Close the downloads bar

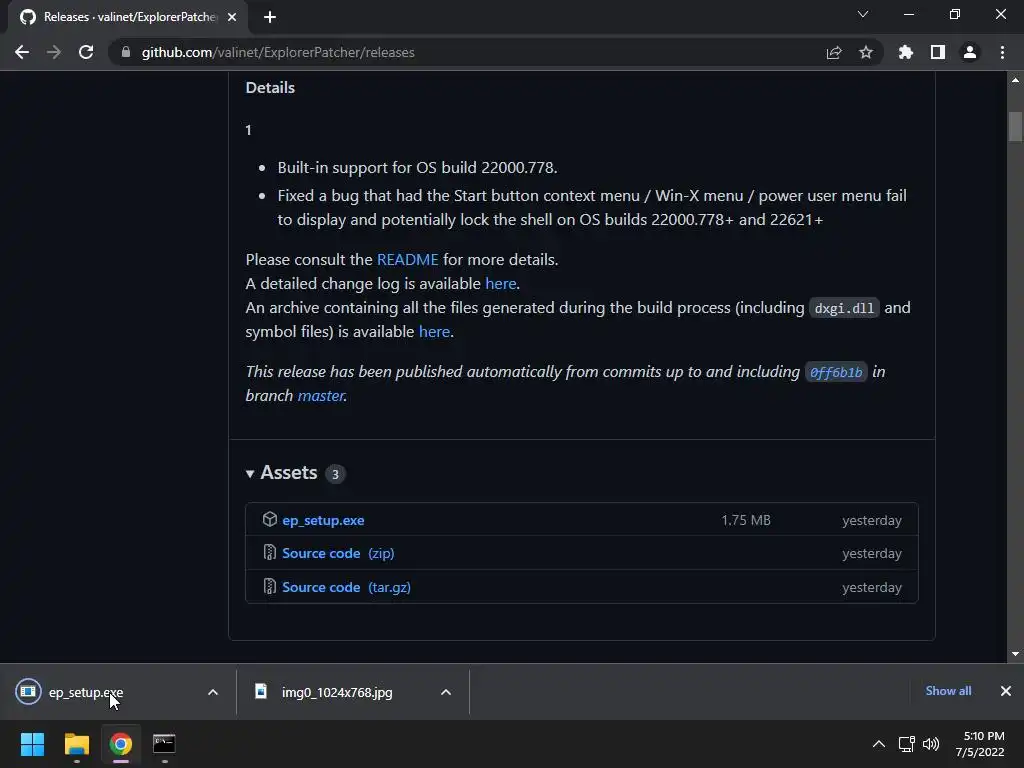tap(1006, 691)
